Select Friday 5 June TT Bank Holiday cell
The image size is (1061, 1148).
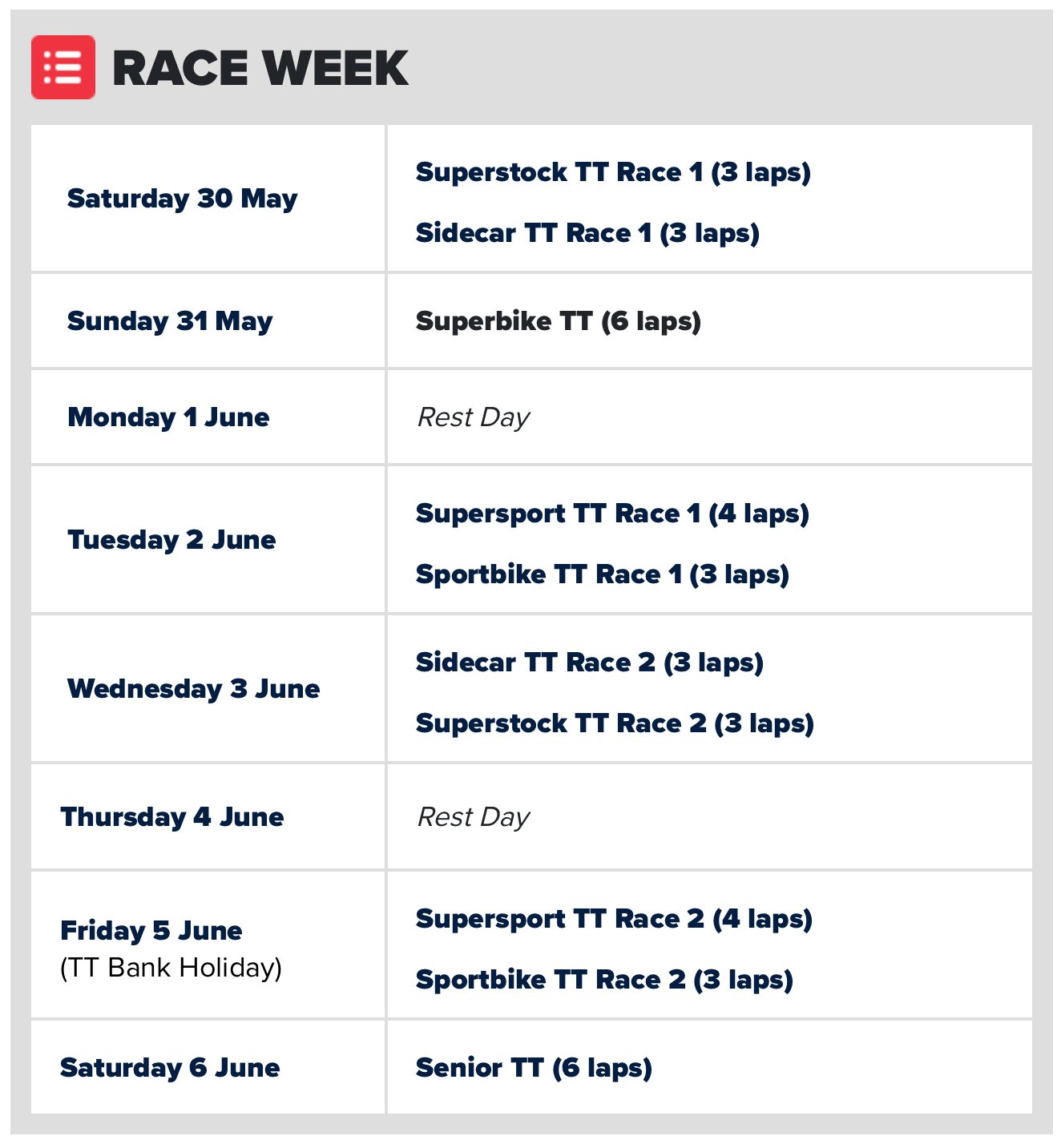pyautogui.click(x=208, y=945)
